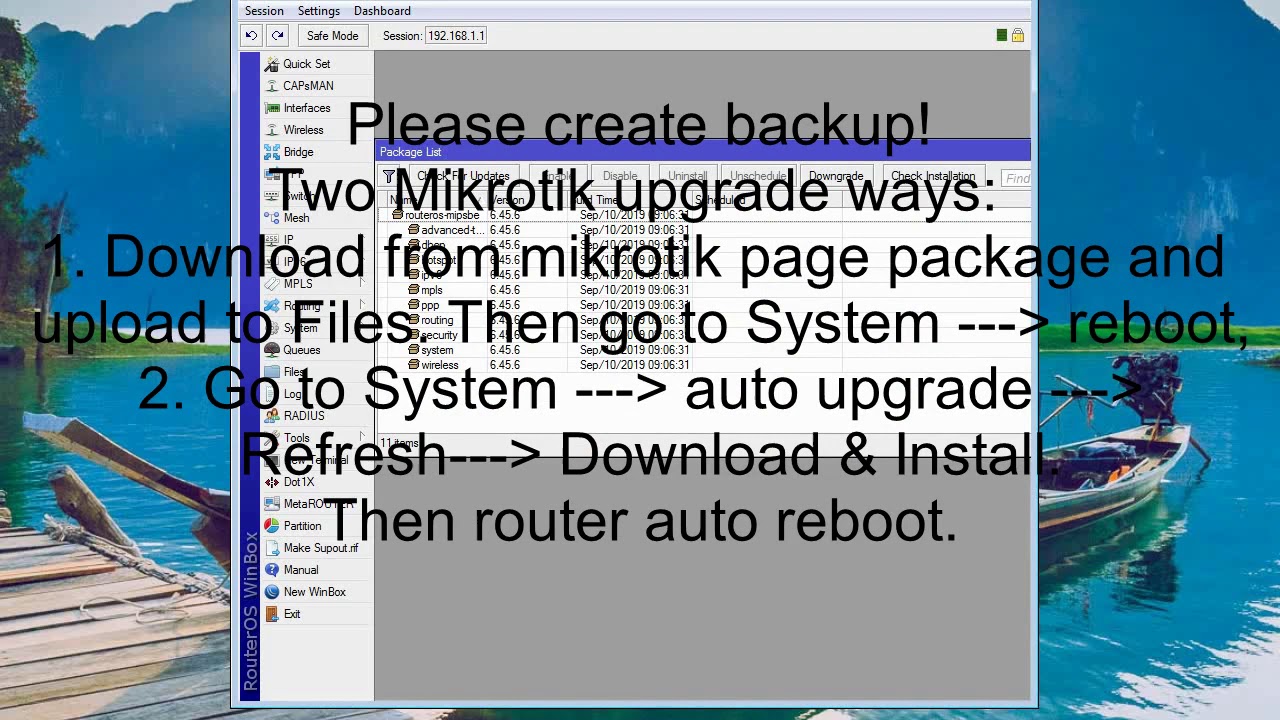Image resolution: width=1280 pixels, height=720 pixels.
Task: Expand the Tools submenu arrow
Action: [363, 438]
